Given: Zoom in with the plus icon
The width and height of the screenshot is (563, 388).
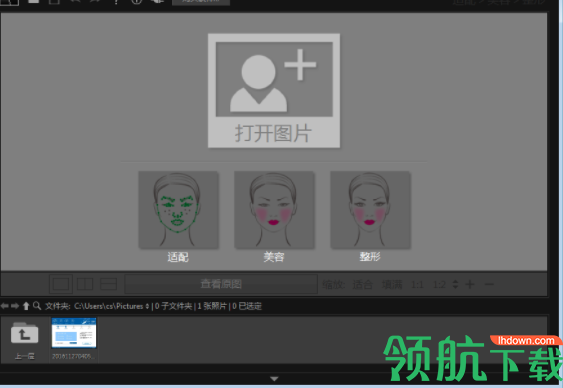Looking at the screenshot, I should pyautogui.click(x=470, y=284).
